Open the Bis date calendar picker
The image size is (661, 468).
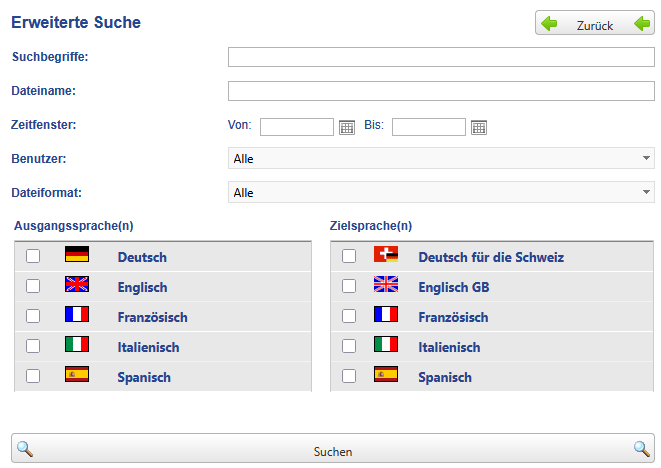pyautogui.click(x=479, y=127)
